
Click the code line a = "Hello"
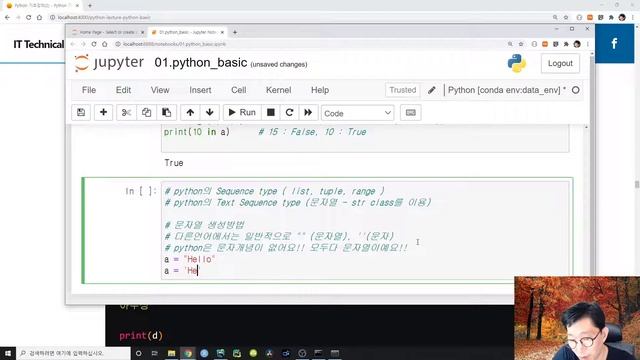(x=190, y=259)
